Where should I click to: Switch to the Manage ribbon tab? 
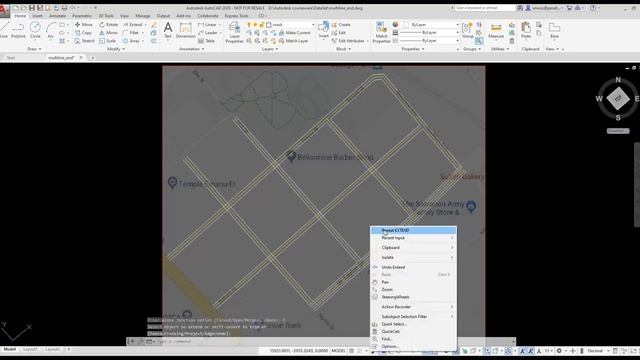pyautogui.click(x=143, y=16)
